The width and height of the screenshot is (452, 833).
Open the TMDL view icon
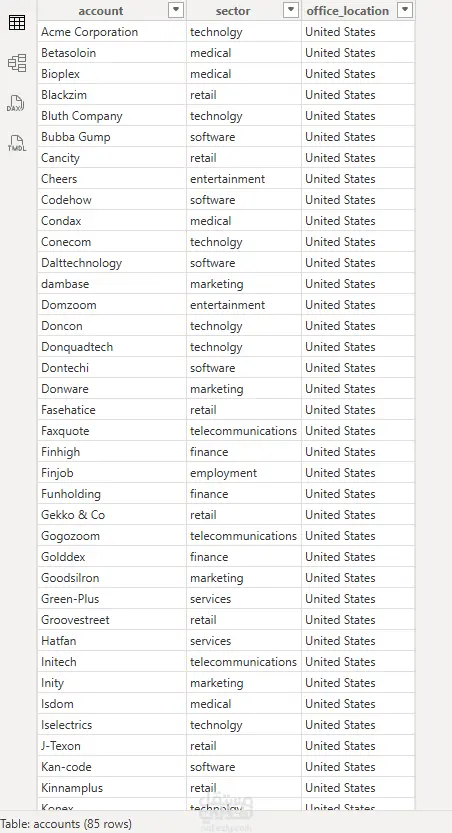(16, 143)
